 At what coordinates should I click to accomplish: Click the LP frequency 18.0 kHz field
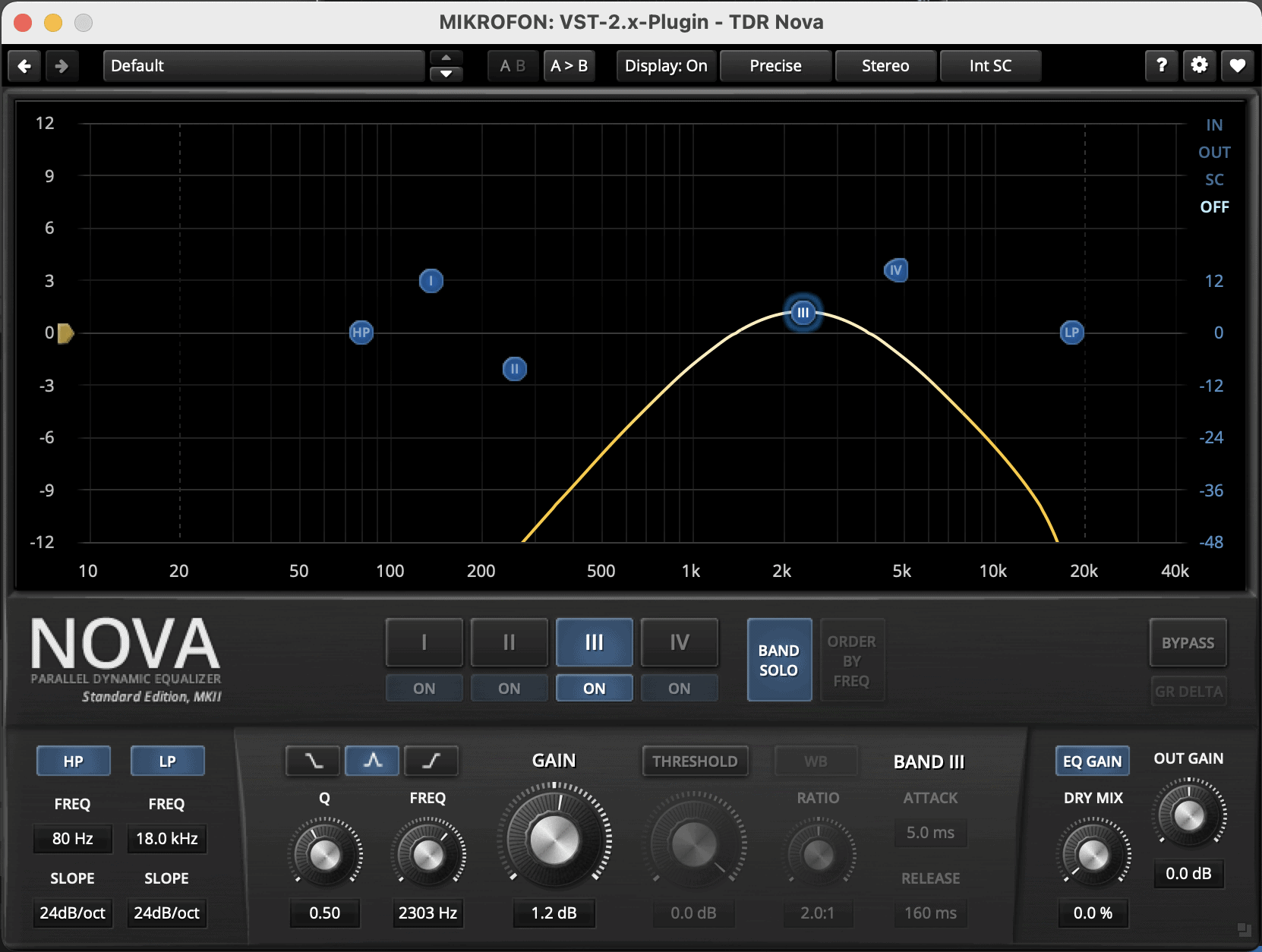[167, 839]
